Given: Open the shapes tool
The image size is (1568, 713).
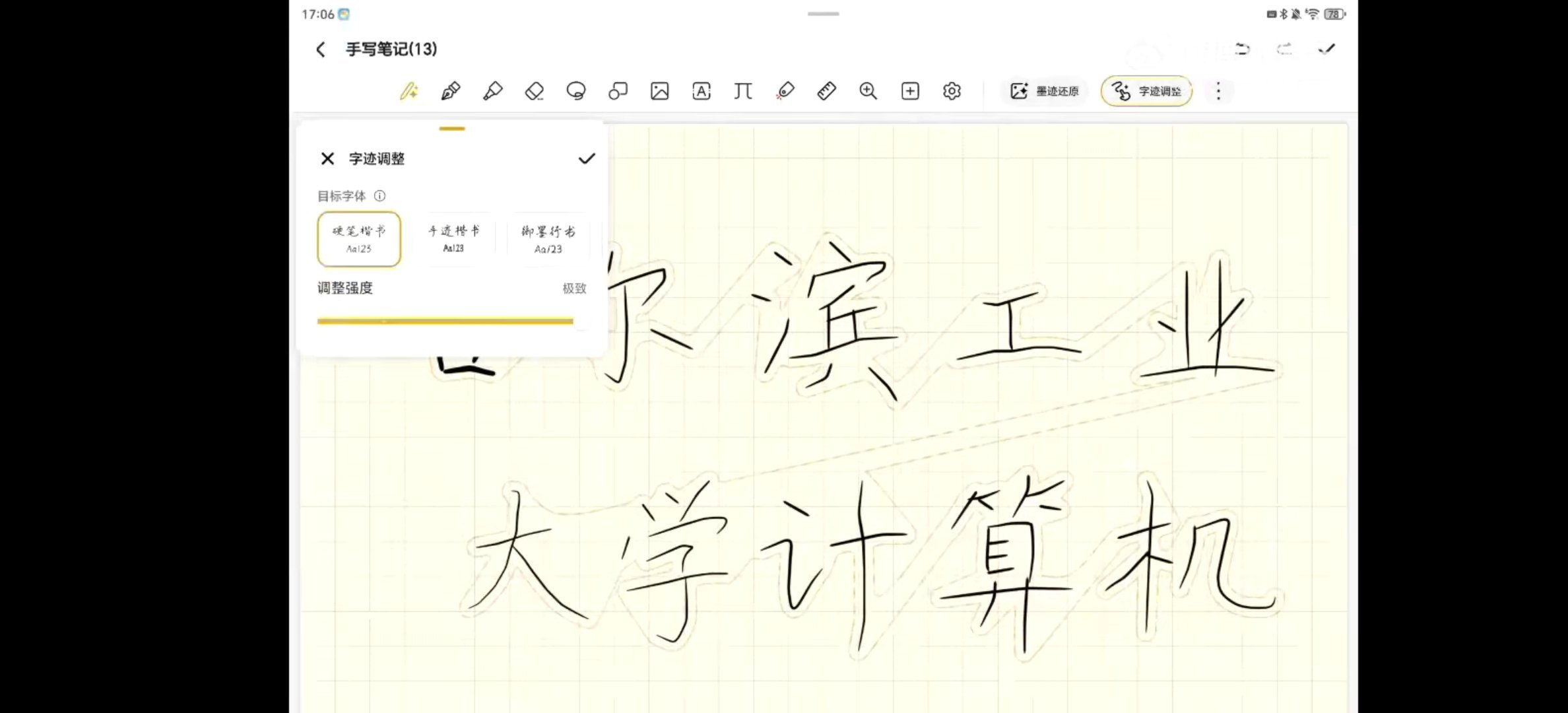Looking at the screenshot, I should (618, 91).
